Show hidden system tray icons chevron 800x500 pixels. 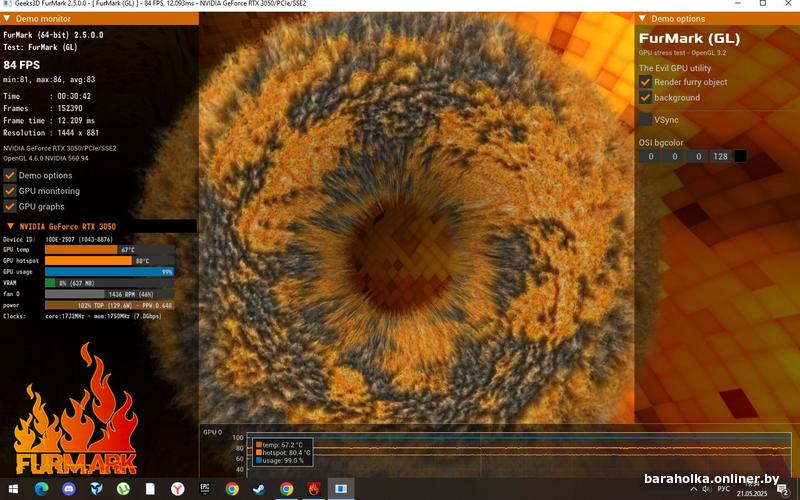coord(693,489)
